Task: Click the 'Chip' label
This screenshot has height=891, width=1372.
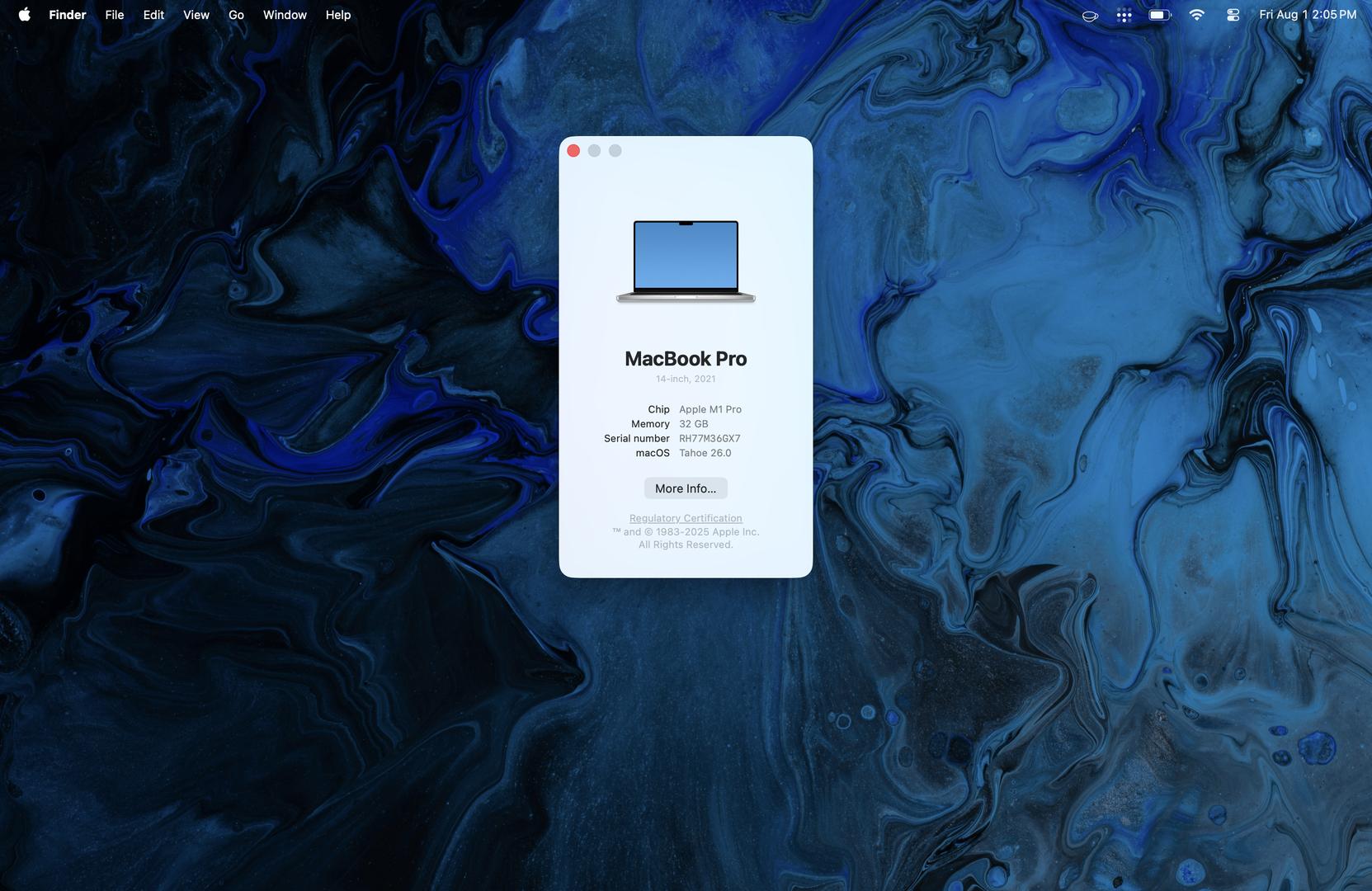Action: (658, 409)
